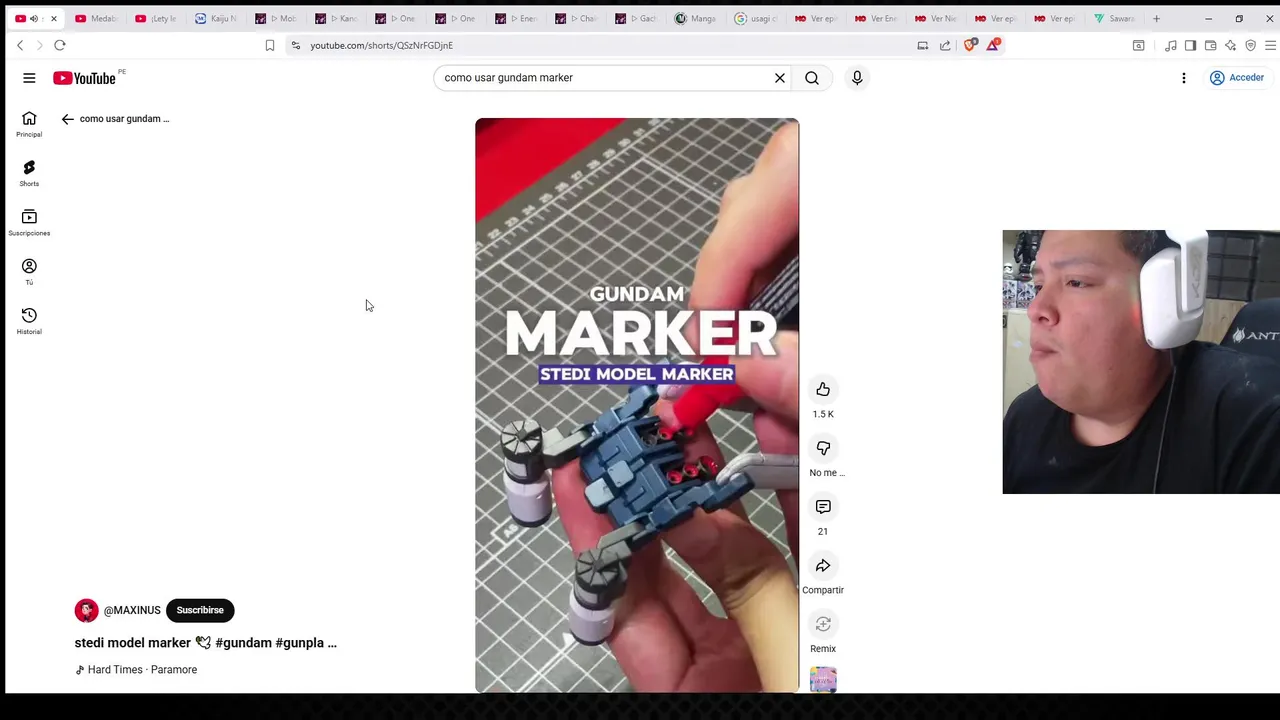Open a new tab with plus button

[1156, 18]
